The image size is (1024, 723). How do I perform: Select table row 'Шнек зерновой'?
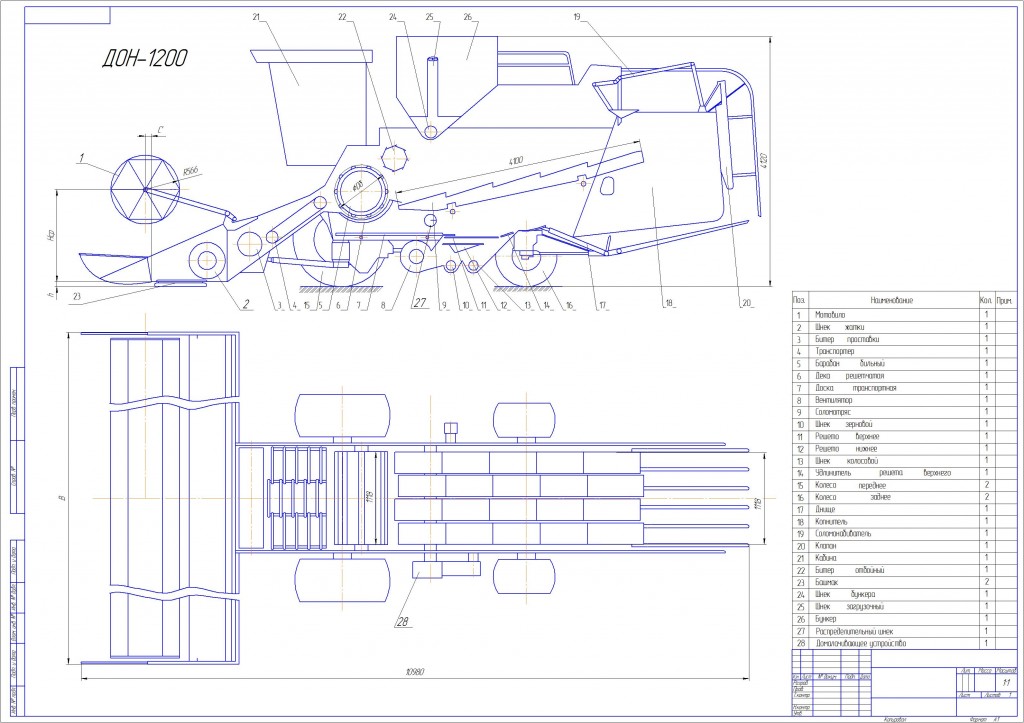coord(904,425)
